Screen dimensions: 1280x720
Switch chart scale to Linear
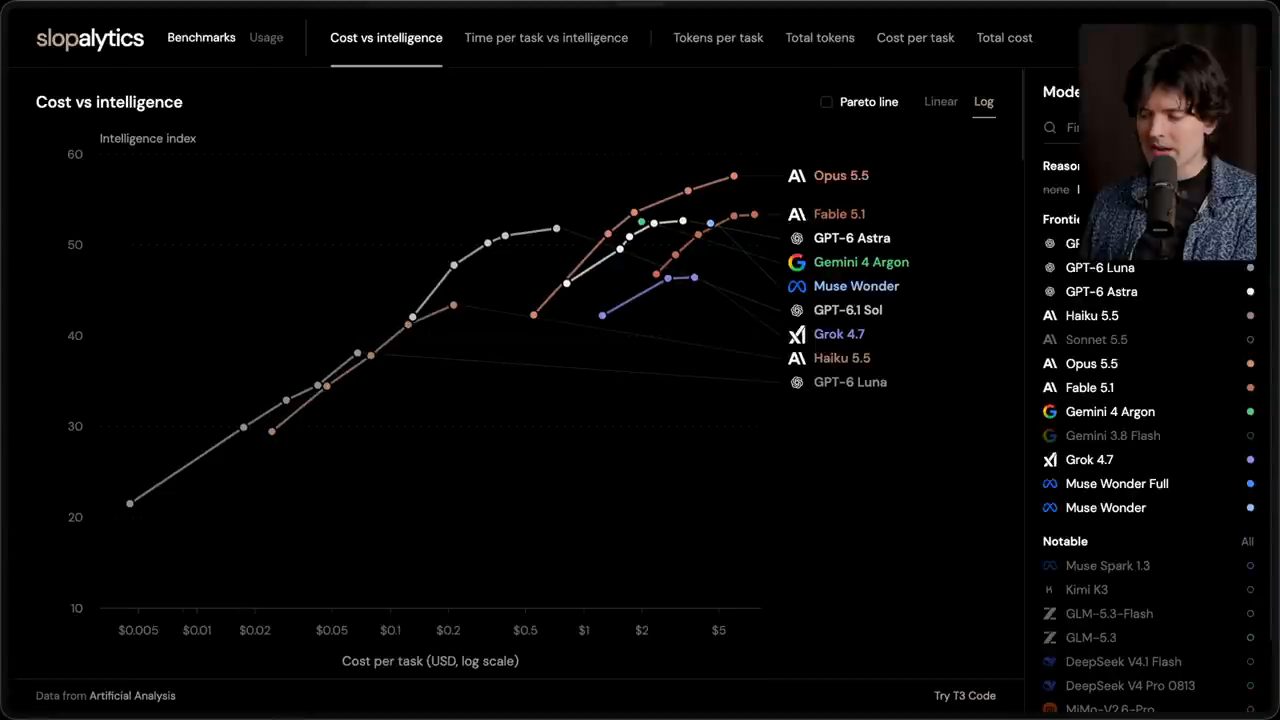[941, 102]
